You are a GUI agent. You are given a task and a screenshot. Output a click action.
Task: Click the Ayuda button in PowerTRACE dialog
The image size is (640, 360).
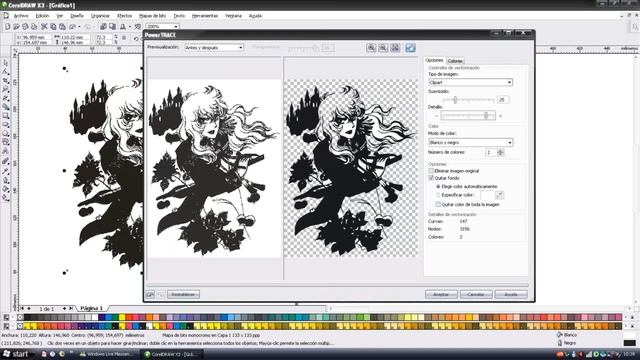(511, 294)
